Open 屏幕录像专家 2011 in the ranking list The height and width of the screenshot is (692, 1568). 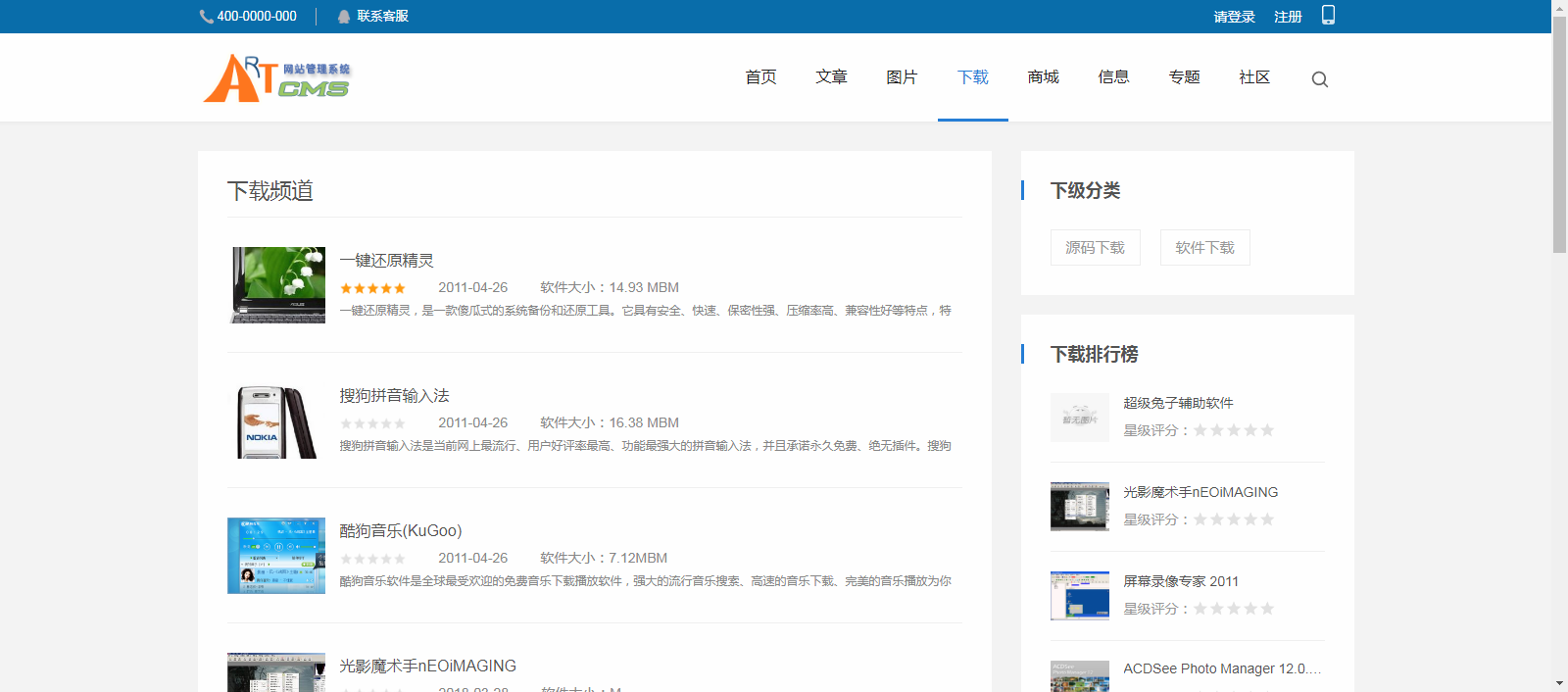1181,581
